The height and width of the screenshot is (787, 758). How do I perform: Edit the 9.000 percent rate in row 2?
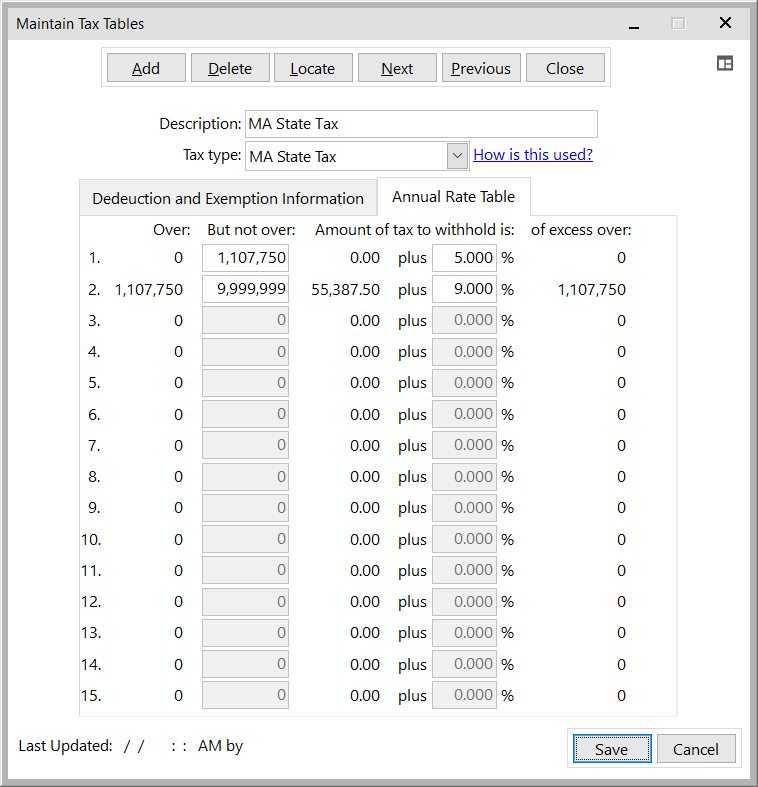464,290
